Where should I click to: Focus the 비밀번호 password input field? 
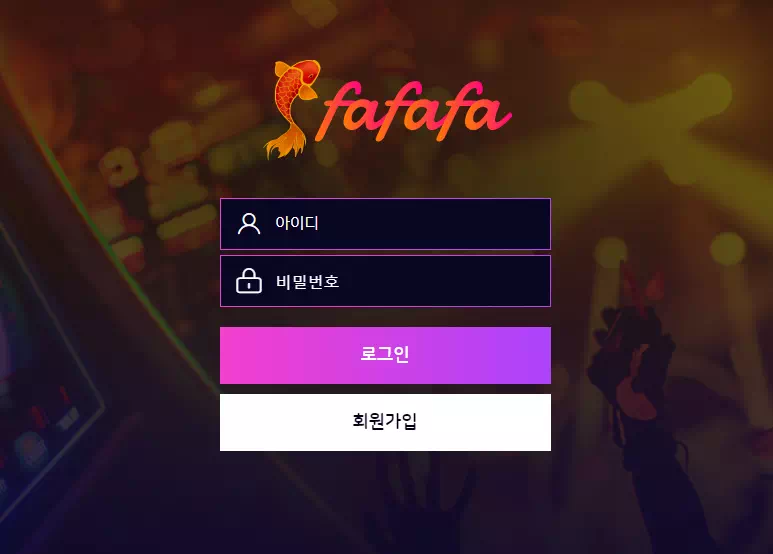point(385,281)
